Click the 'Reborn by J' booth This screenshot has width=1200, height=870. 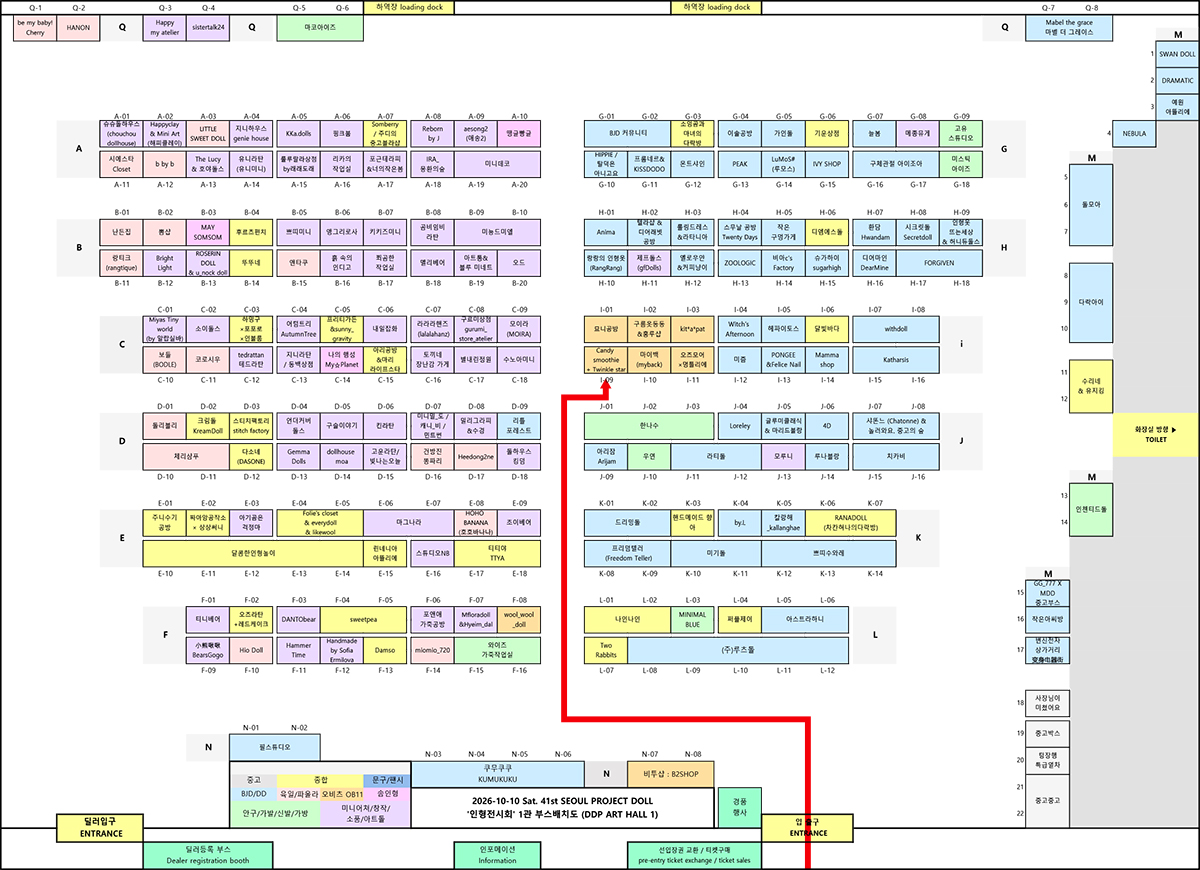(432, 134)
